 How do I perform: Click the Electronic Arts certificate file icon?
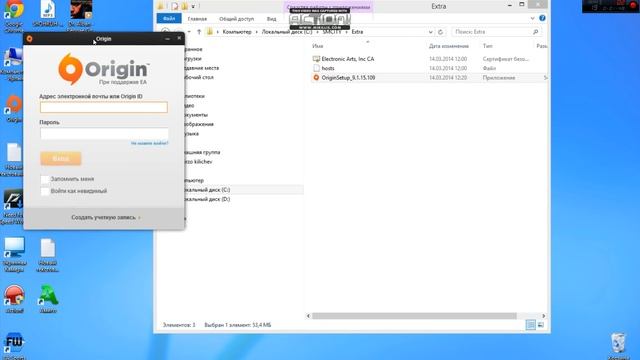coord(316,59)
